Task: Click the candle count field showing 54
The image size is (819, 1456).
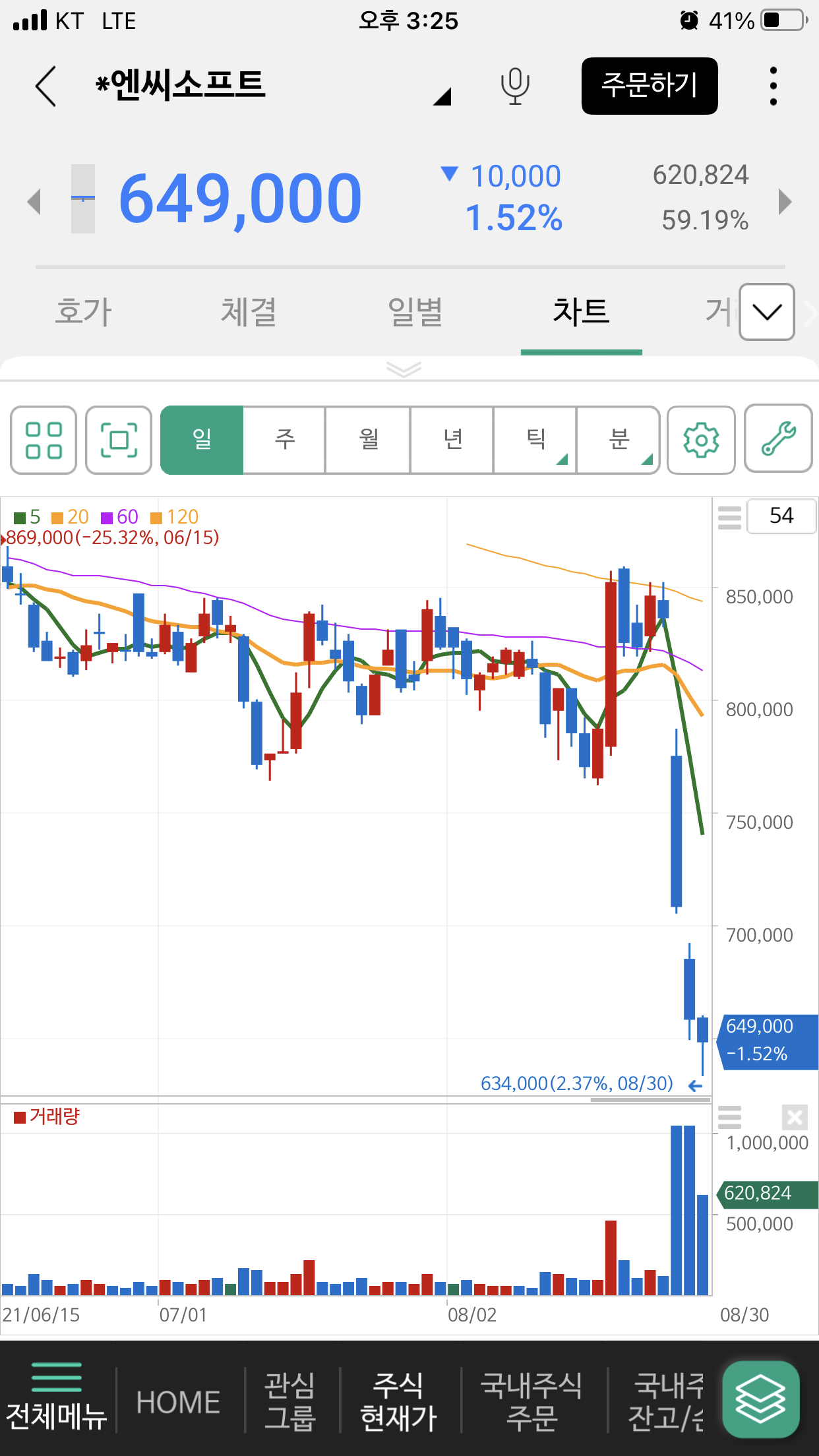Action: click(781, 516)
